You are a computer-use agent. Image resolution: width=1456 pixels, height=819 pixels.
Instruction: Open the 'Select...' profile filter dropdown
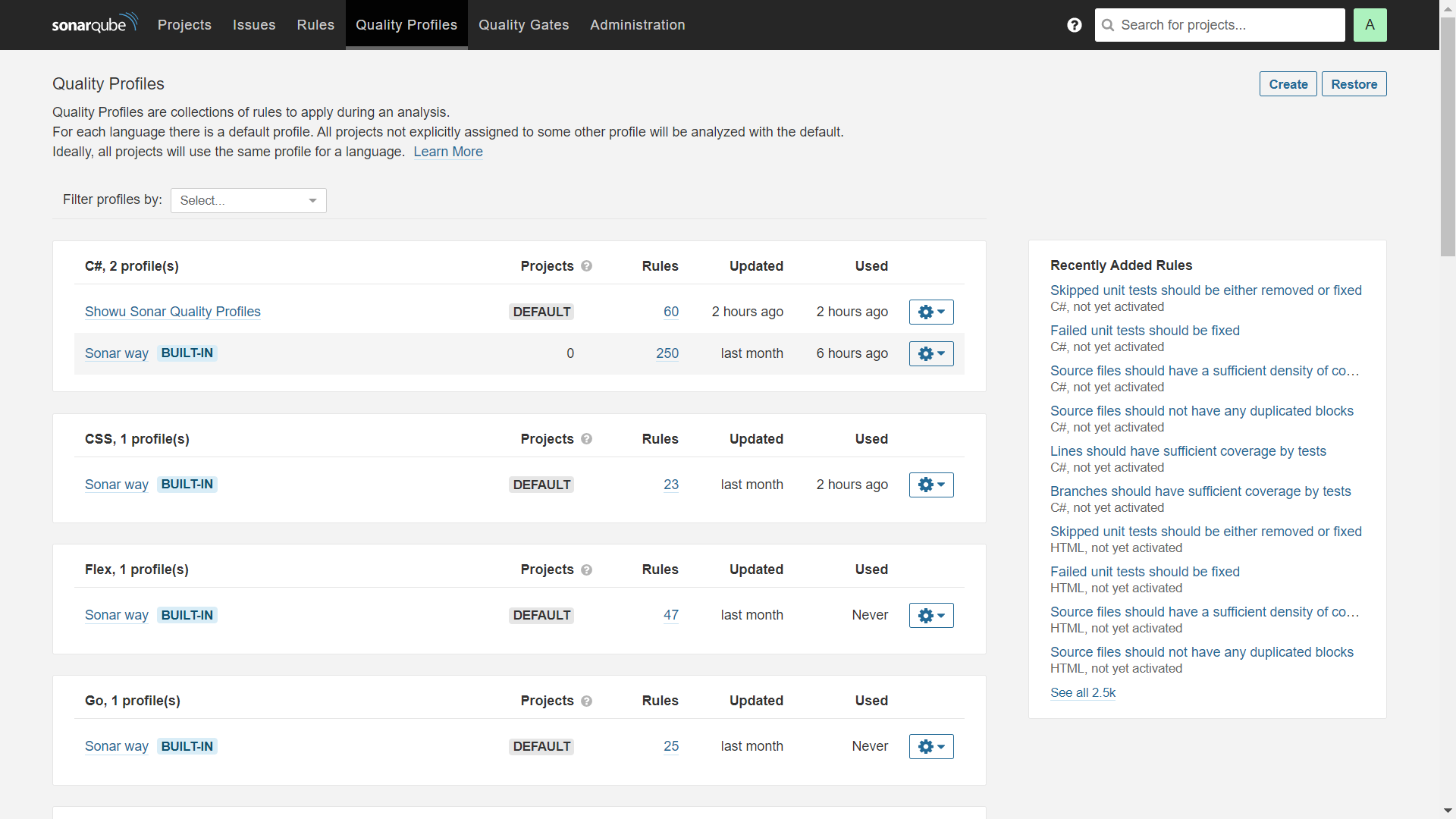click(248, 200)
